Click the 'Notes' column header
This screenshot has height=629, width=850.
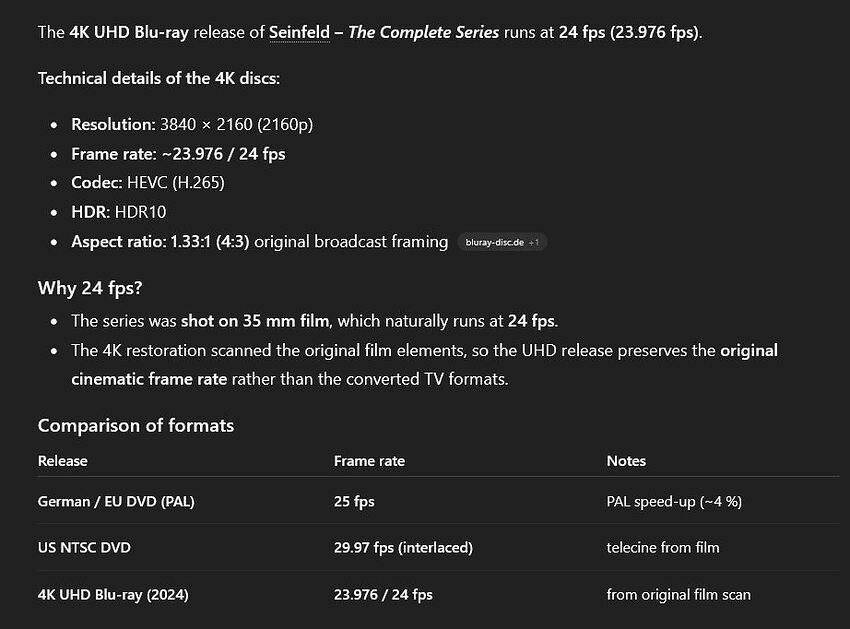pos(626,461)
